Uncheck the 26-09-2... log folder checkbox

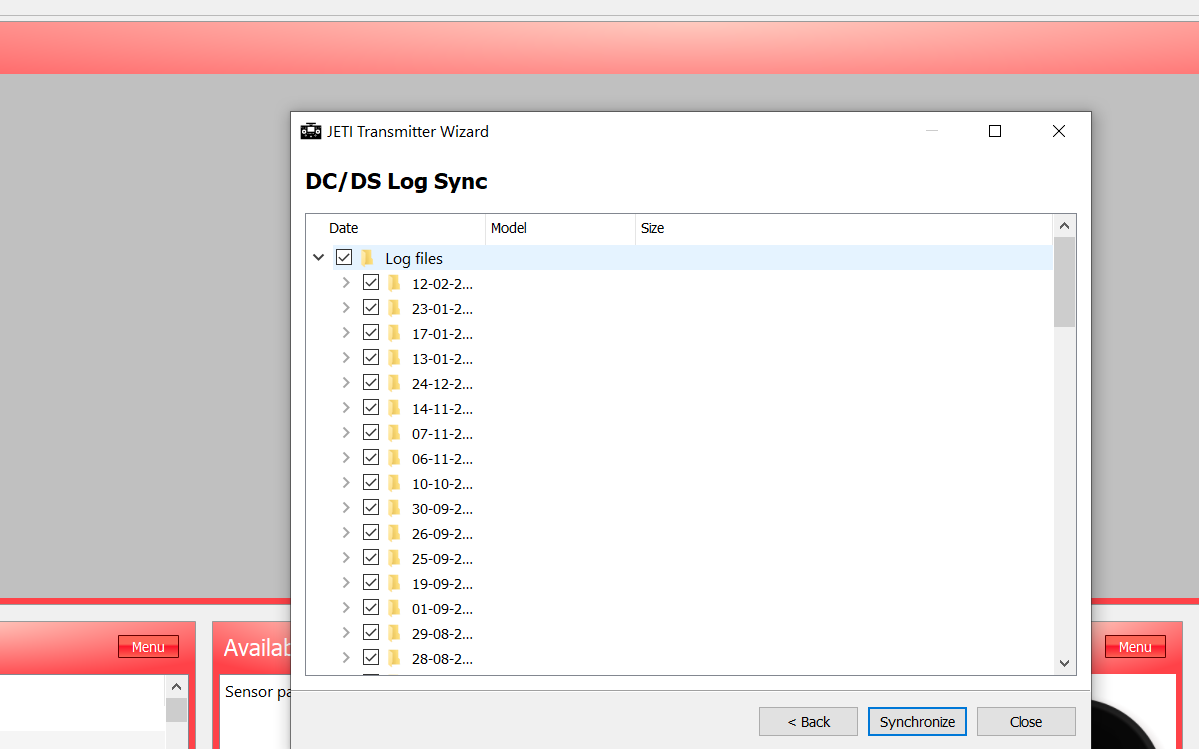tap(371, 533)
